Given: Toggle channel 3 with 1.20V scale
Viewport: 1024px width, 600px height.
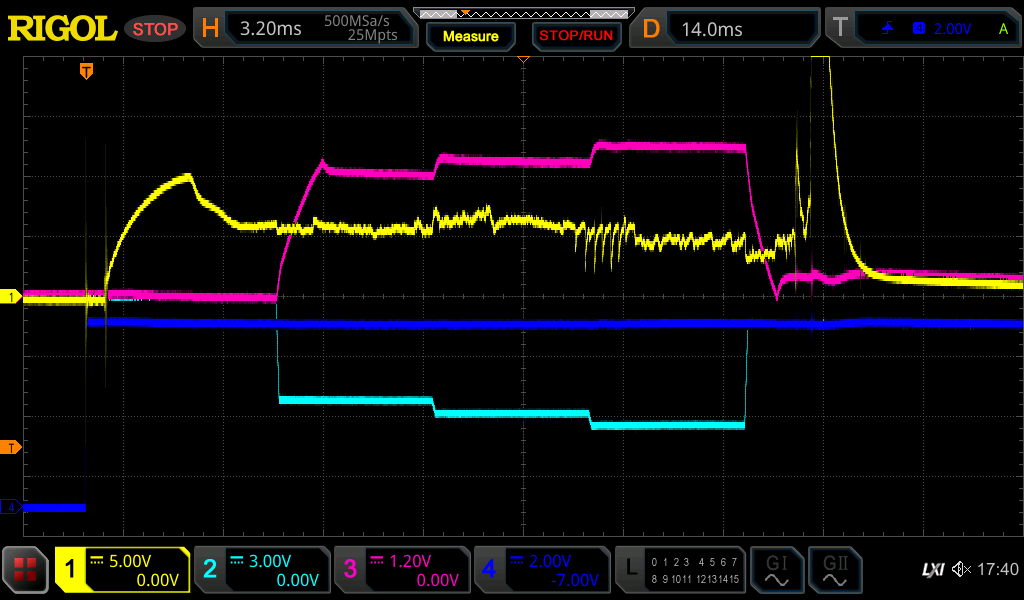Looking at the screenshot, I should pyautogui.click(x=401, y=570).
